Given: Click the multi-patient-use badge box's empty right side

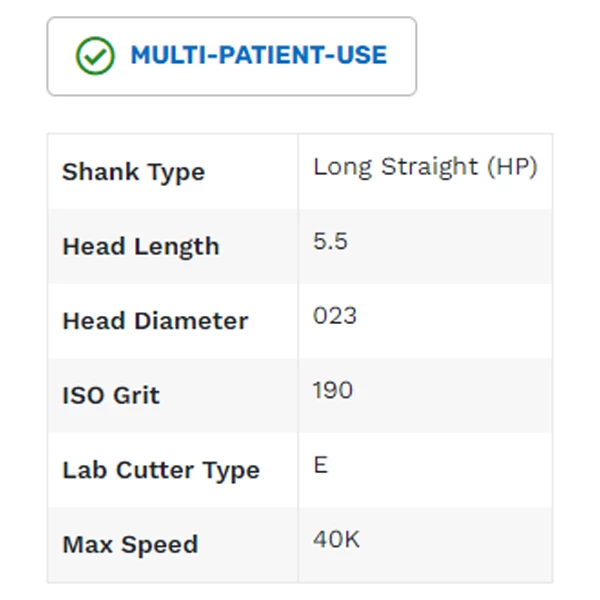Looking at the screenshot, I should pos(402,56).
